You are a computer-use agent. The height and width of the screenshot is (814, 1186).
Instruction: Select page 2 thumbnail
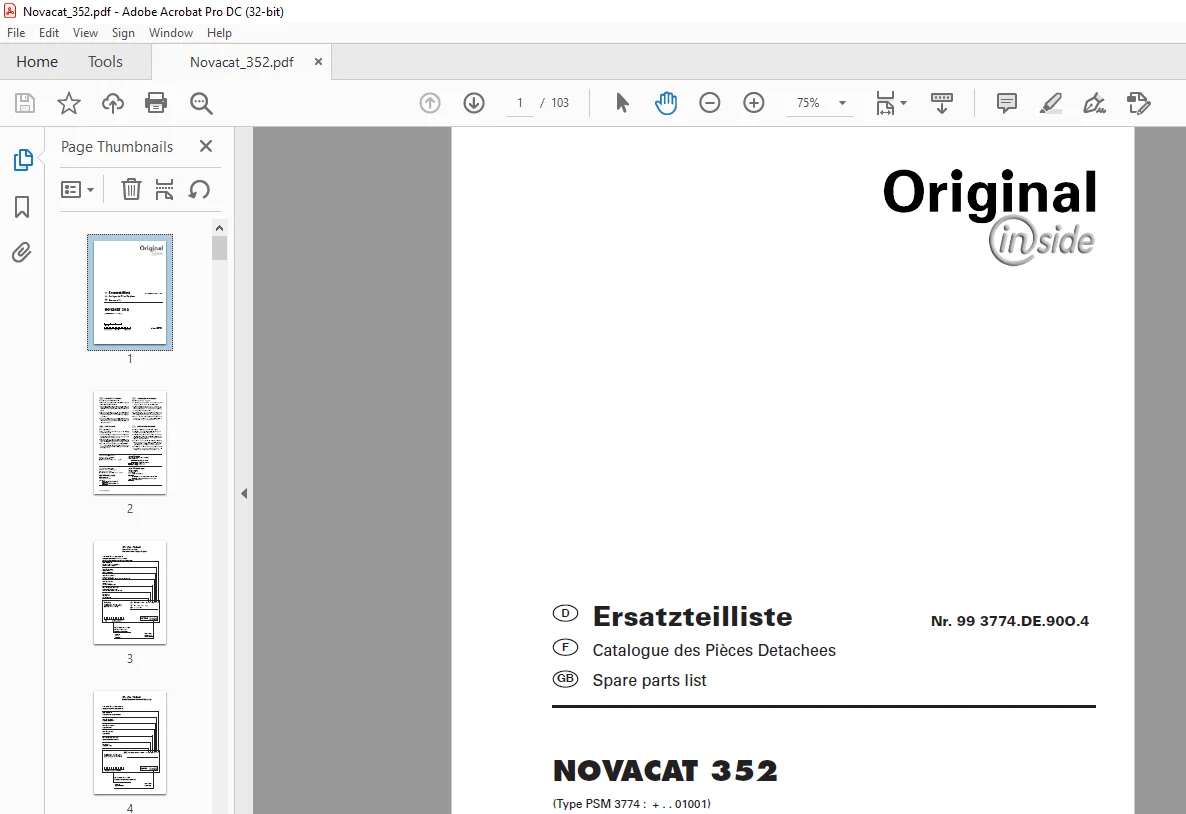tap(130, 443)
